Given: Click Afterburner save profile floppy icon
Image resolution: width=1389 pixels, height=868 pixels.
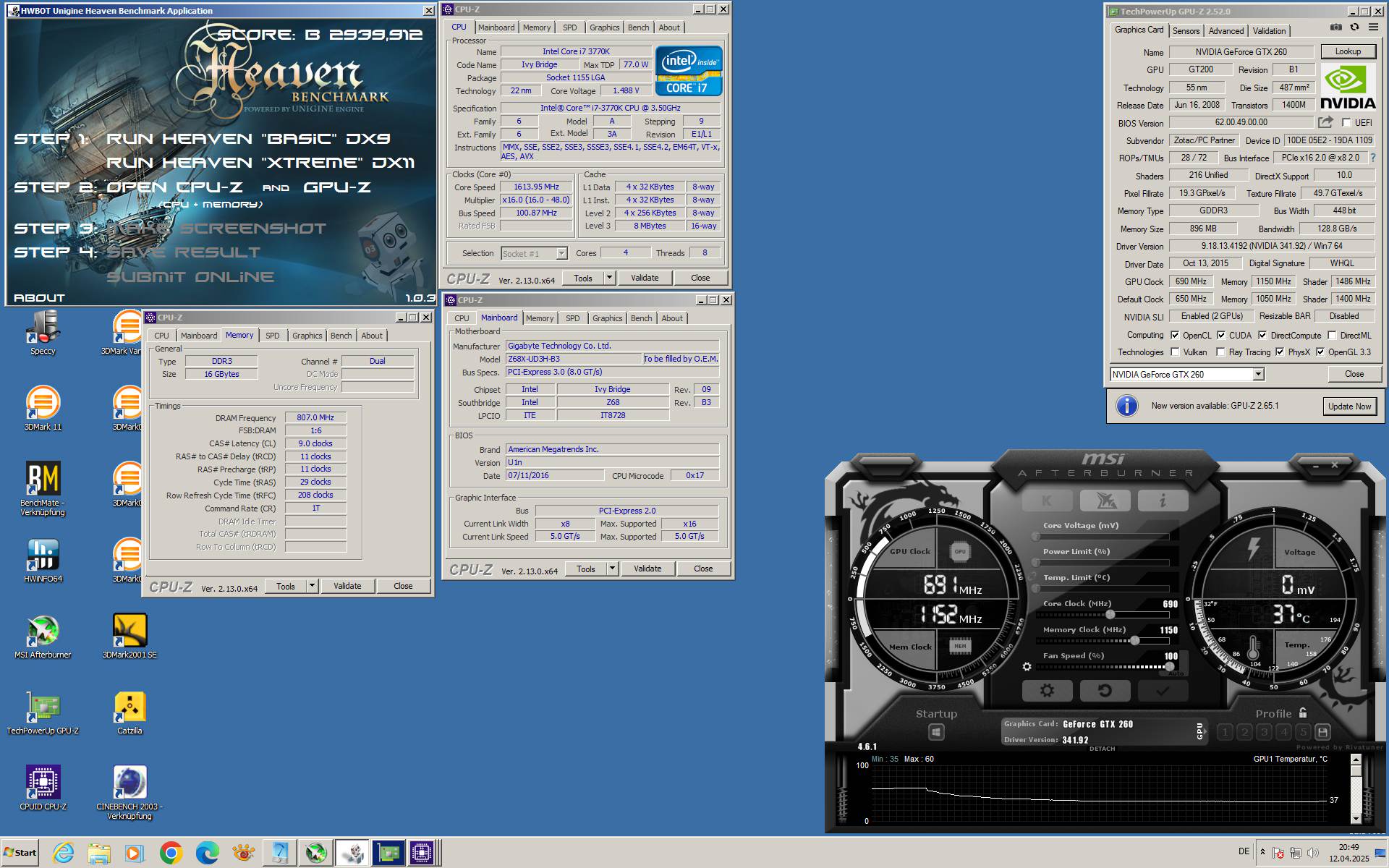Looking at the screenshot, I should click(x=1322, y=732).
